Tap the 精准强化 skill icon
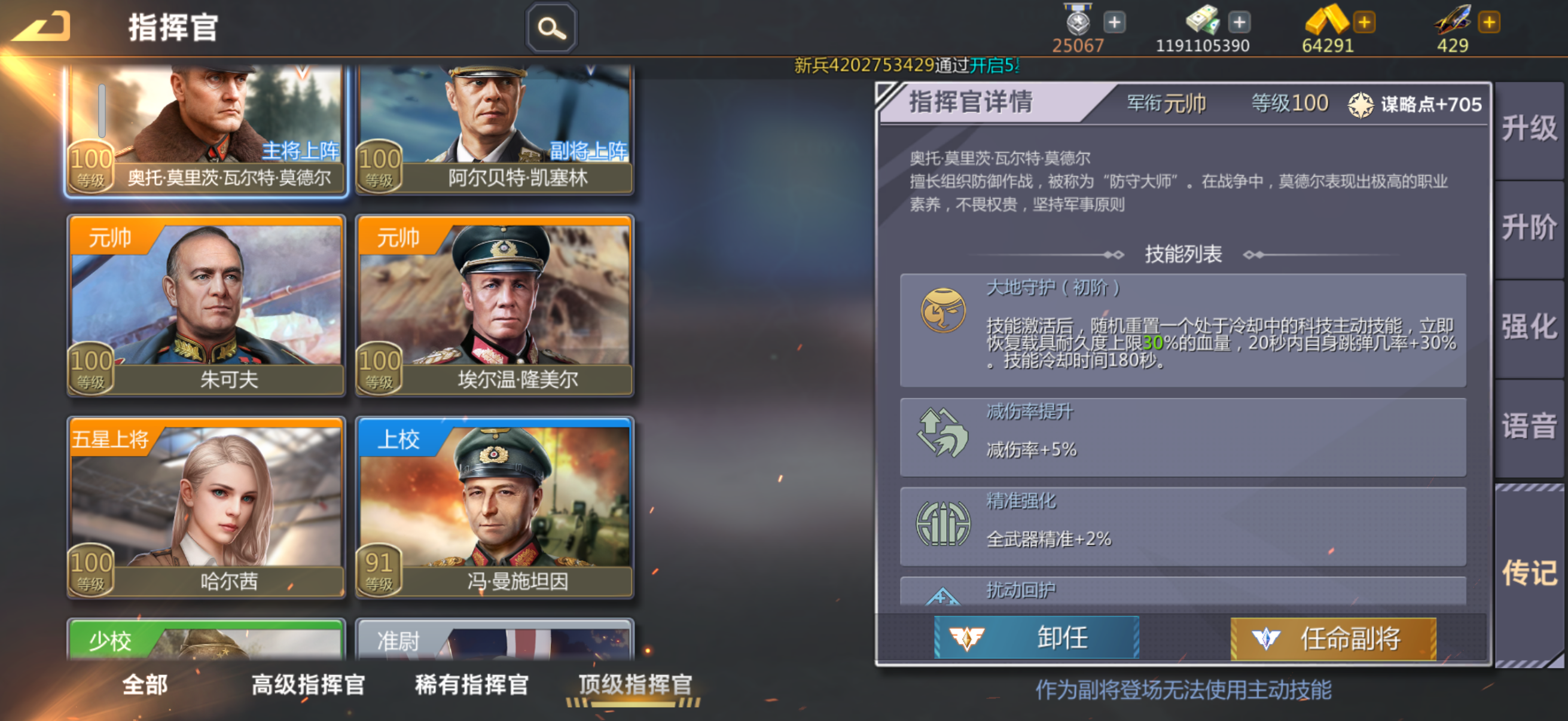 point(943,523)
